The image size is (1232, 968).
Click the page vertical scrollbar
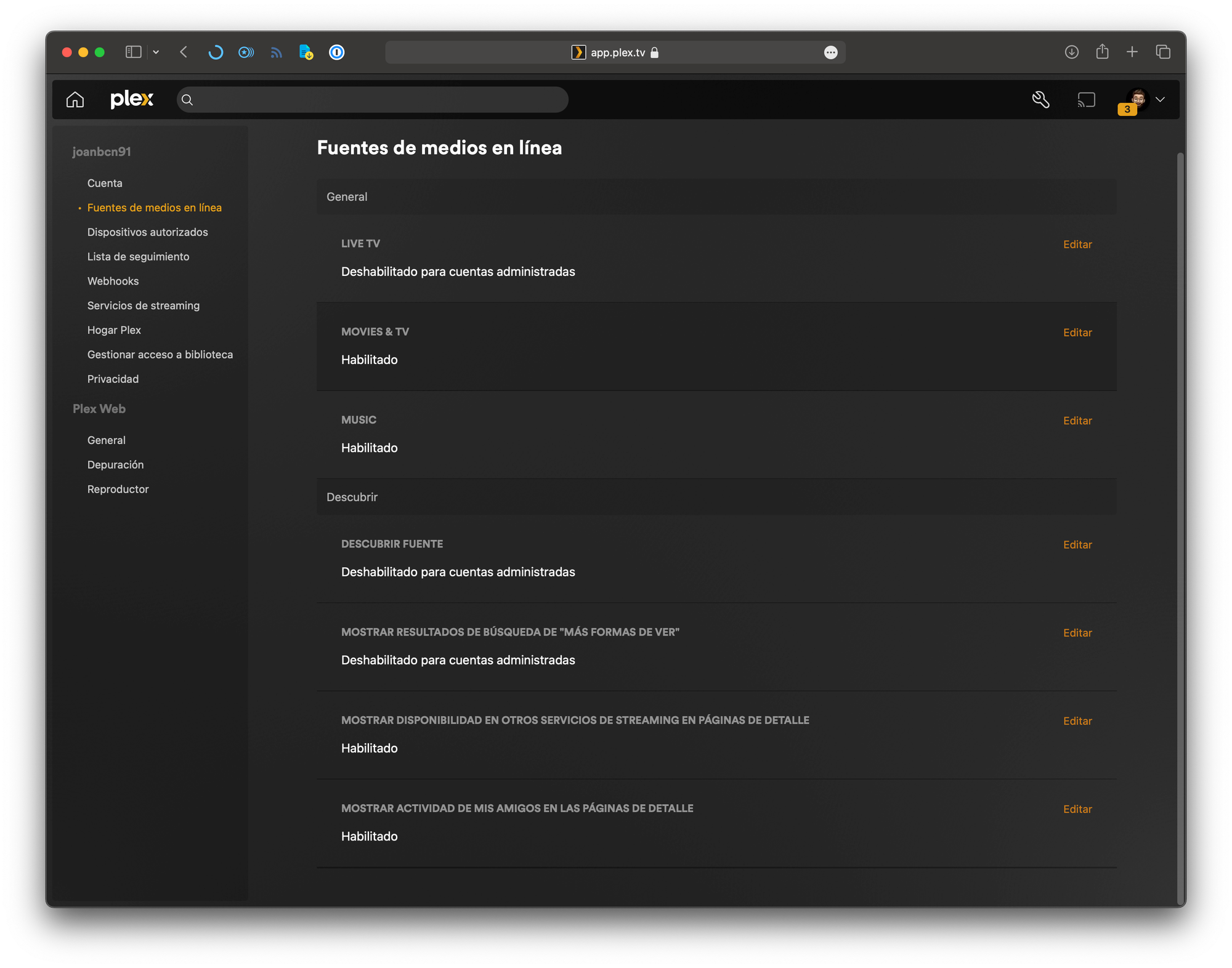(1180, 528)
